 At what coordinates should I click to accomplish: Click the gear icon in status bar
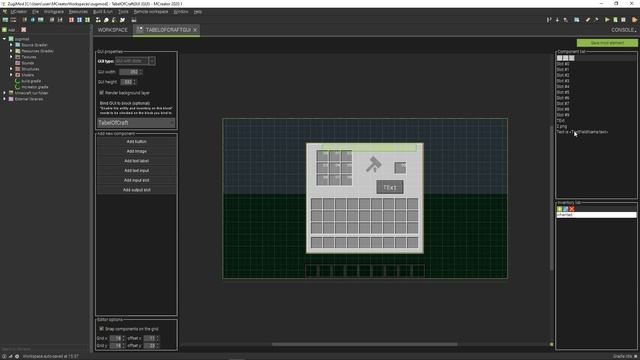coord(17,356)
